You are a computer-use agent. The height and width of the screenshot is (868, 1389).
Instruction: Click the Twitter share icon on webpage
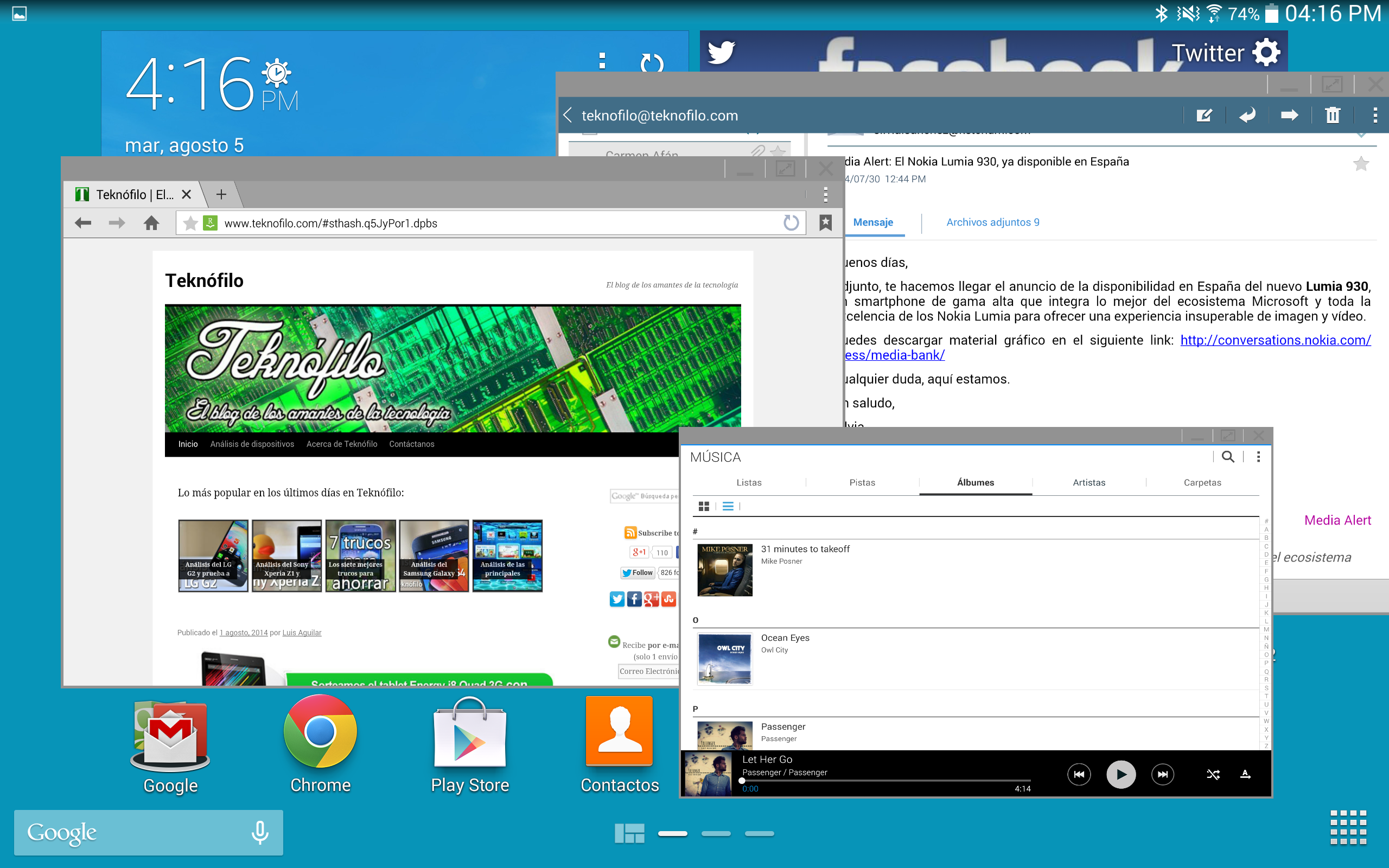617,599
